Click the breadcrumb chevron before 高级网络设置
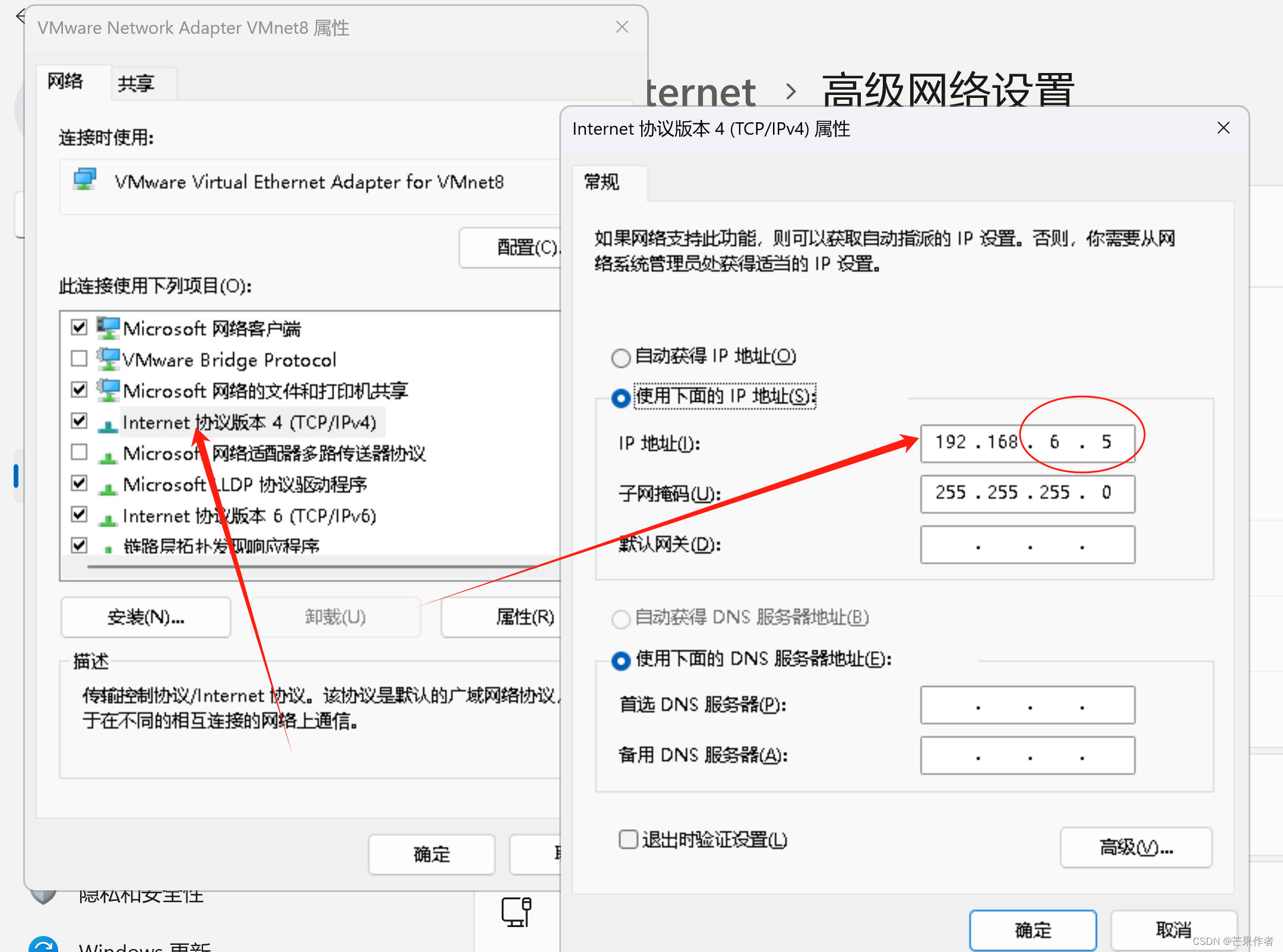 click(x=790, y=91)
